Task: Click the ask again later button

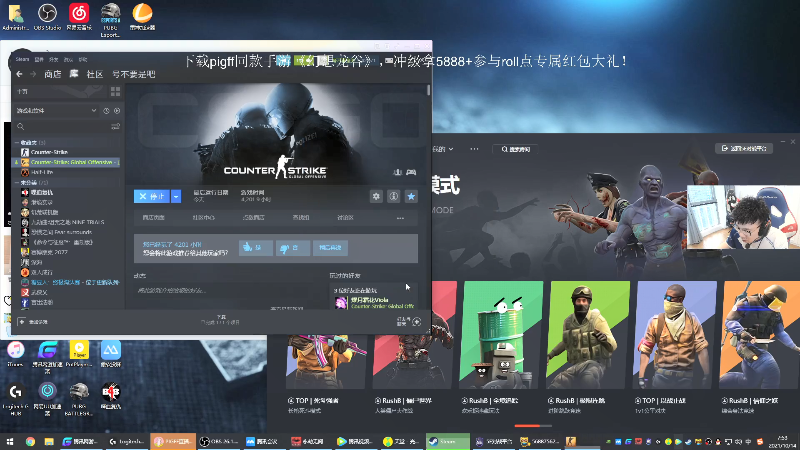Action: 330,247
